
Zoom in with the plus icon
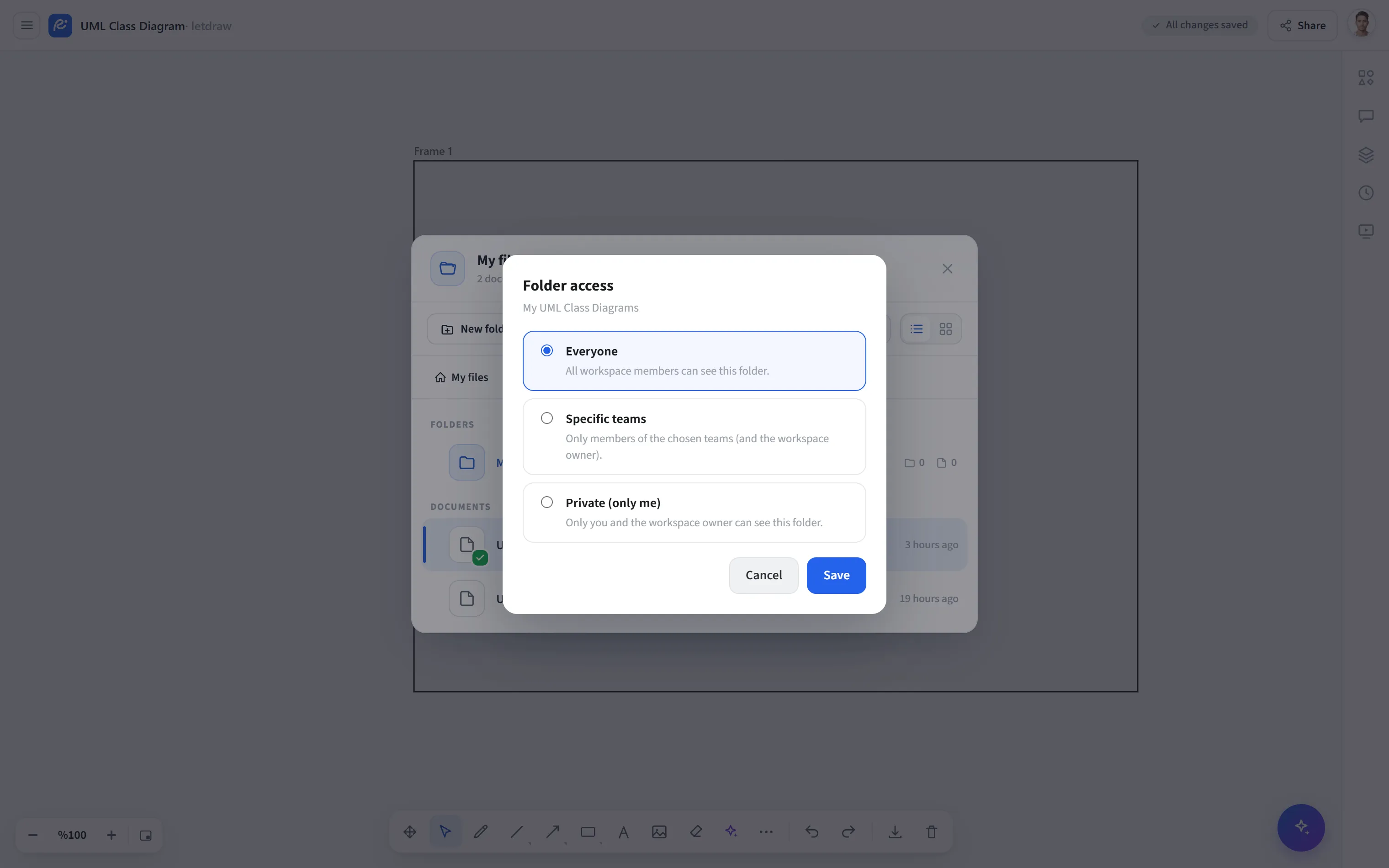[x=111, y=835]
